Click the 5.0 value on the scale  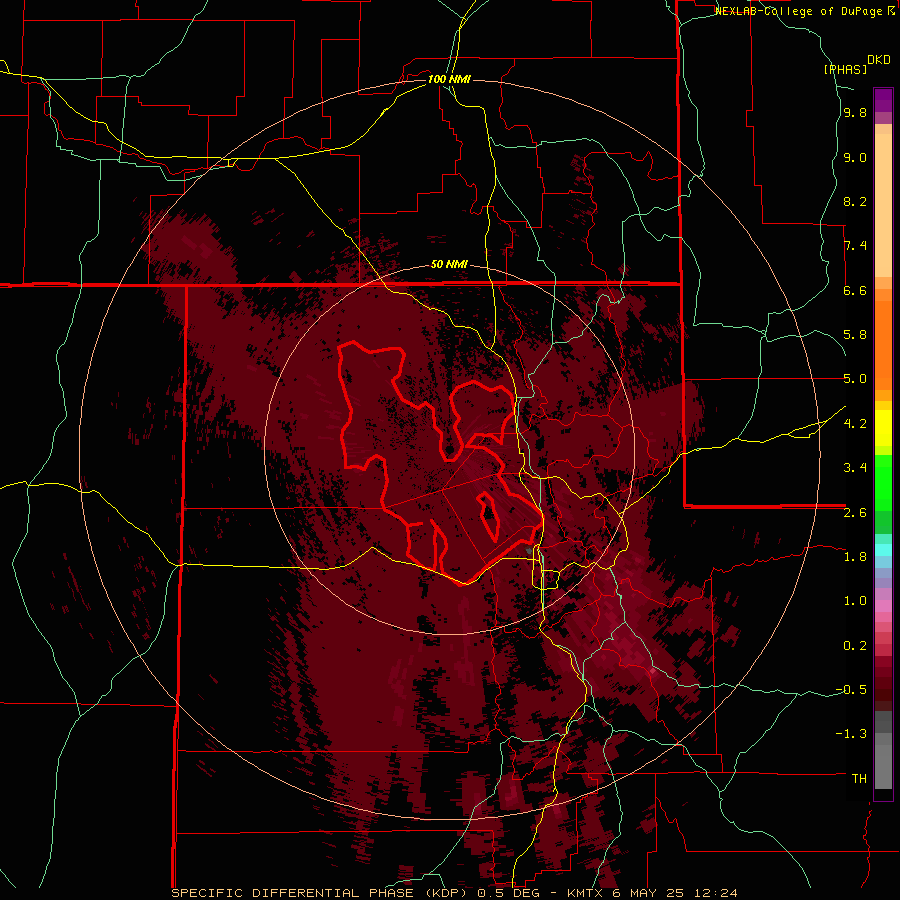click(855, 379)
